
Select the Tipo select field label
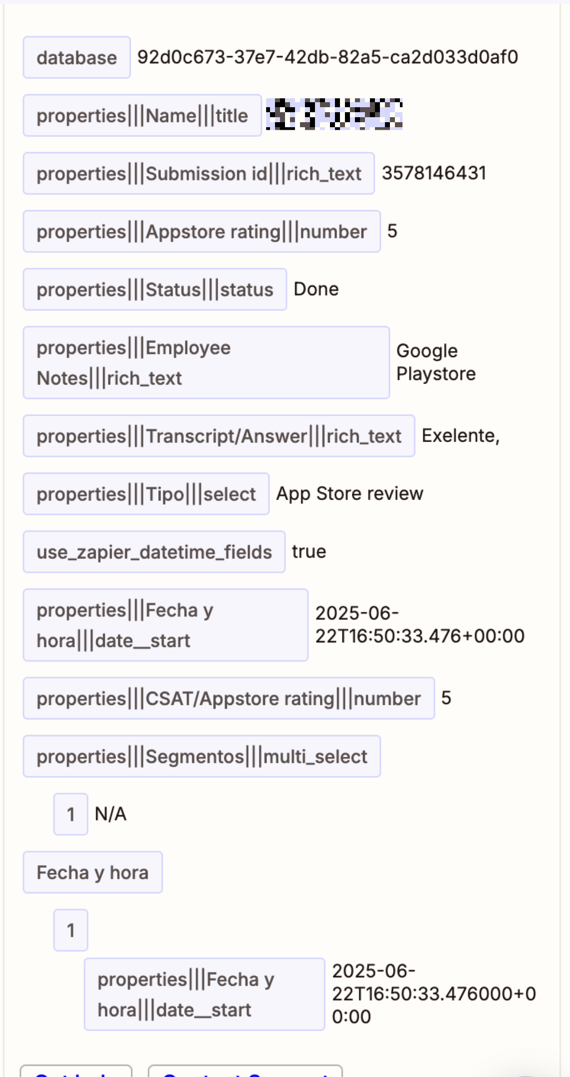tap(146, 494)
